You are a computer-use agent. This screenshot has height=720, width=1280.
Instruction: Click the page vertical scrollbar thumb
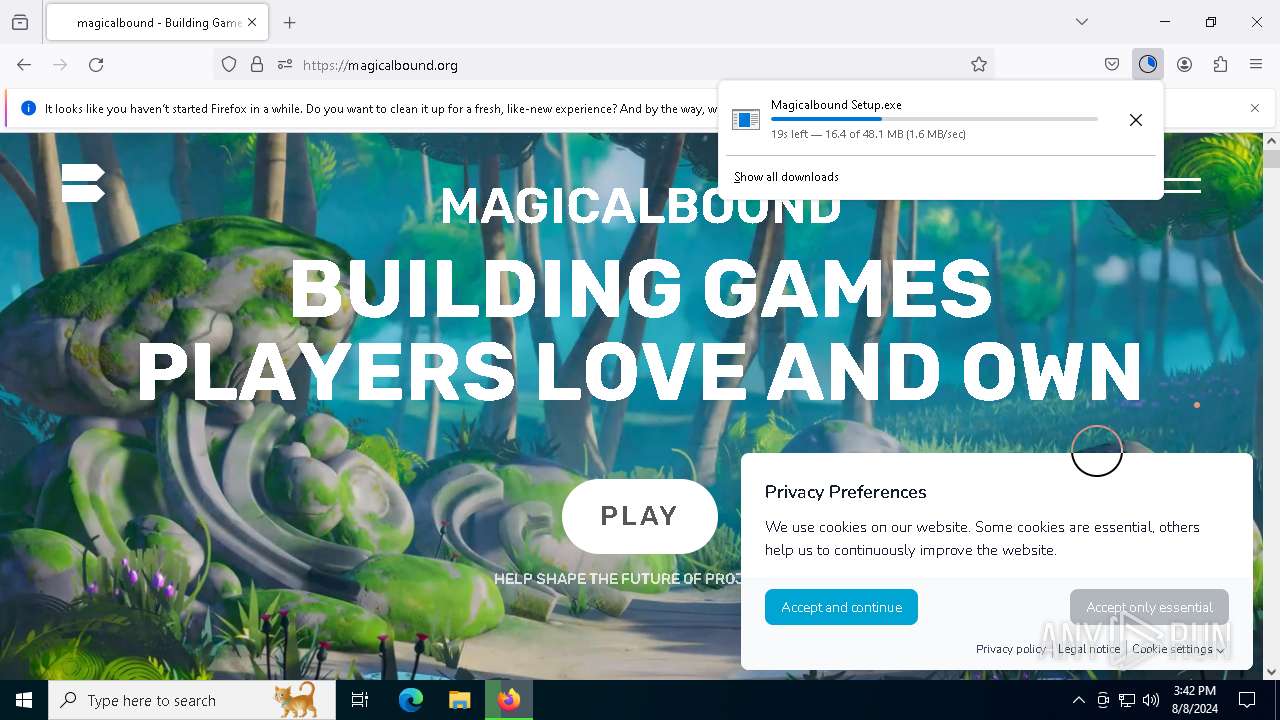(x=1271, y=158)
